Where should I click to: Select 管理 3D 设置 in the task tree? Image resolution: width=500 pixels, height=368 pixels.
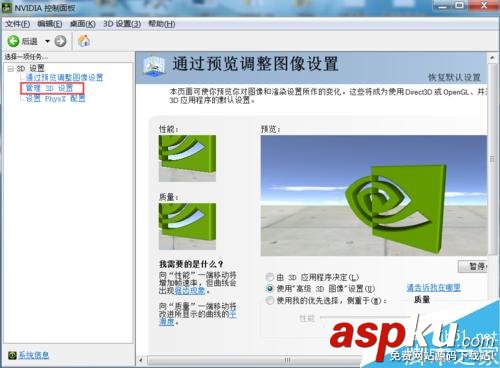tap(49, 88)
